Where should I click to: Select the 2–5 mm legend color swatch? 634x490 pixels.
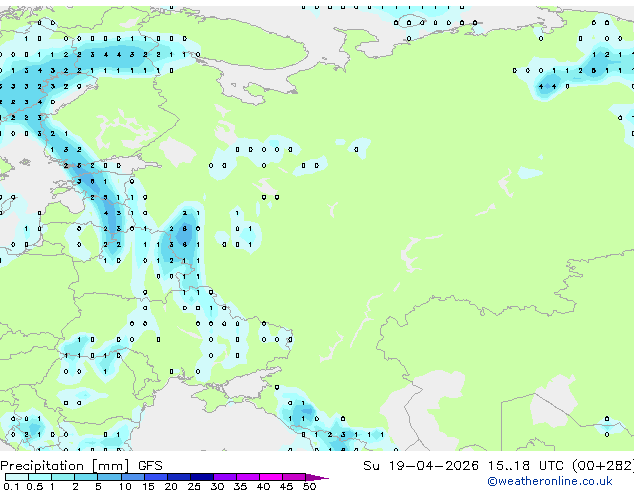[x=86, y=477]
